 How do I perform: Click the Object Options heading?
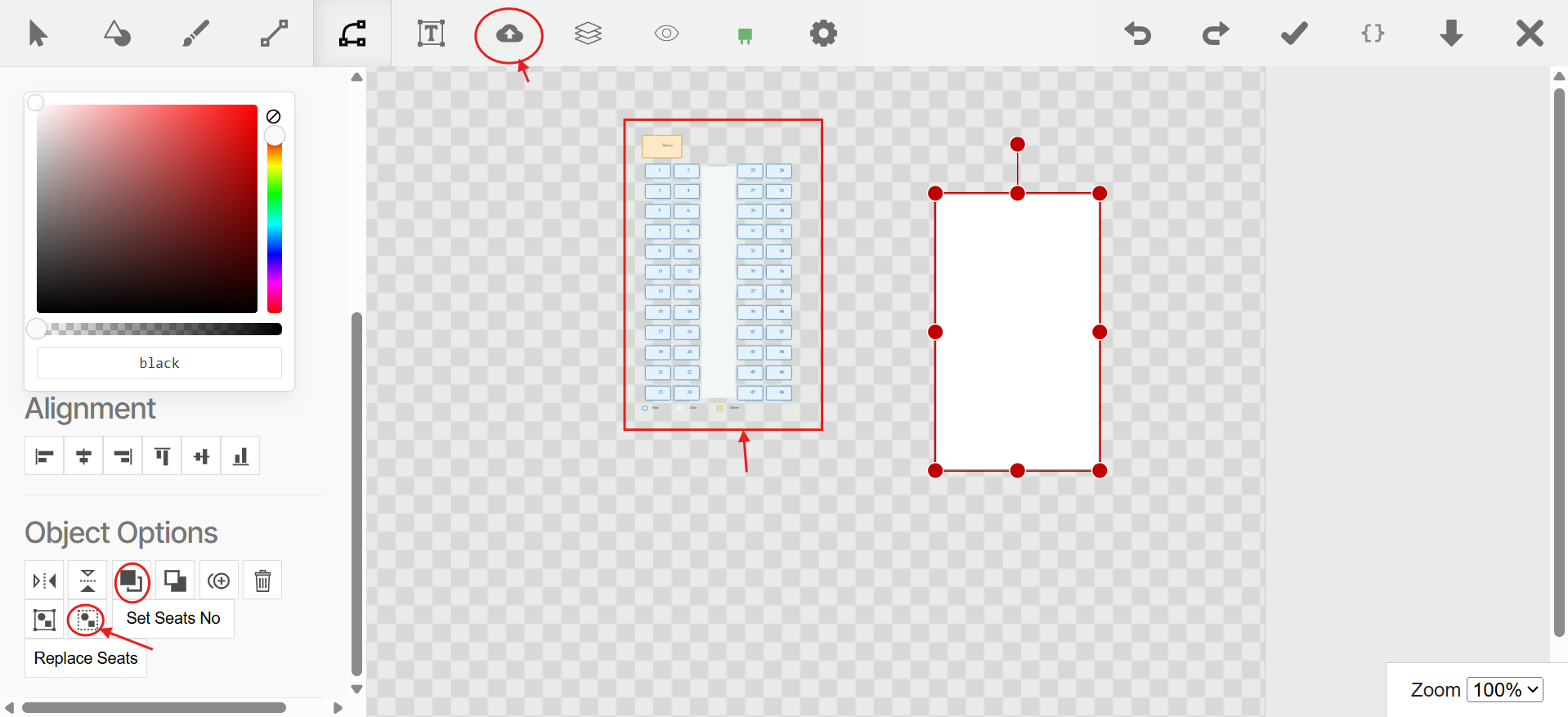121,532
